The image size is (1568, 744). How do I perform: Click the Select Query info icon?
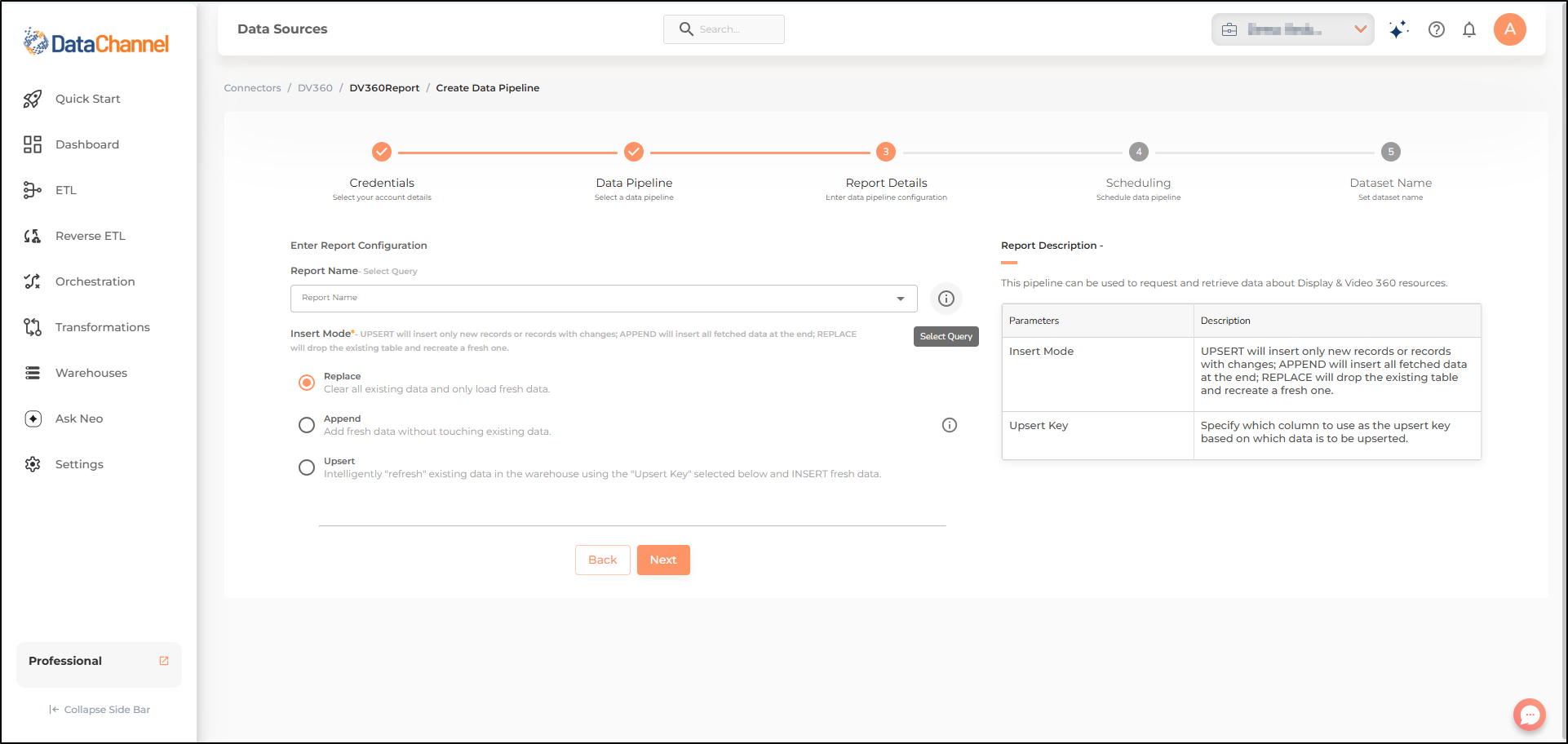(946, 299)
